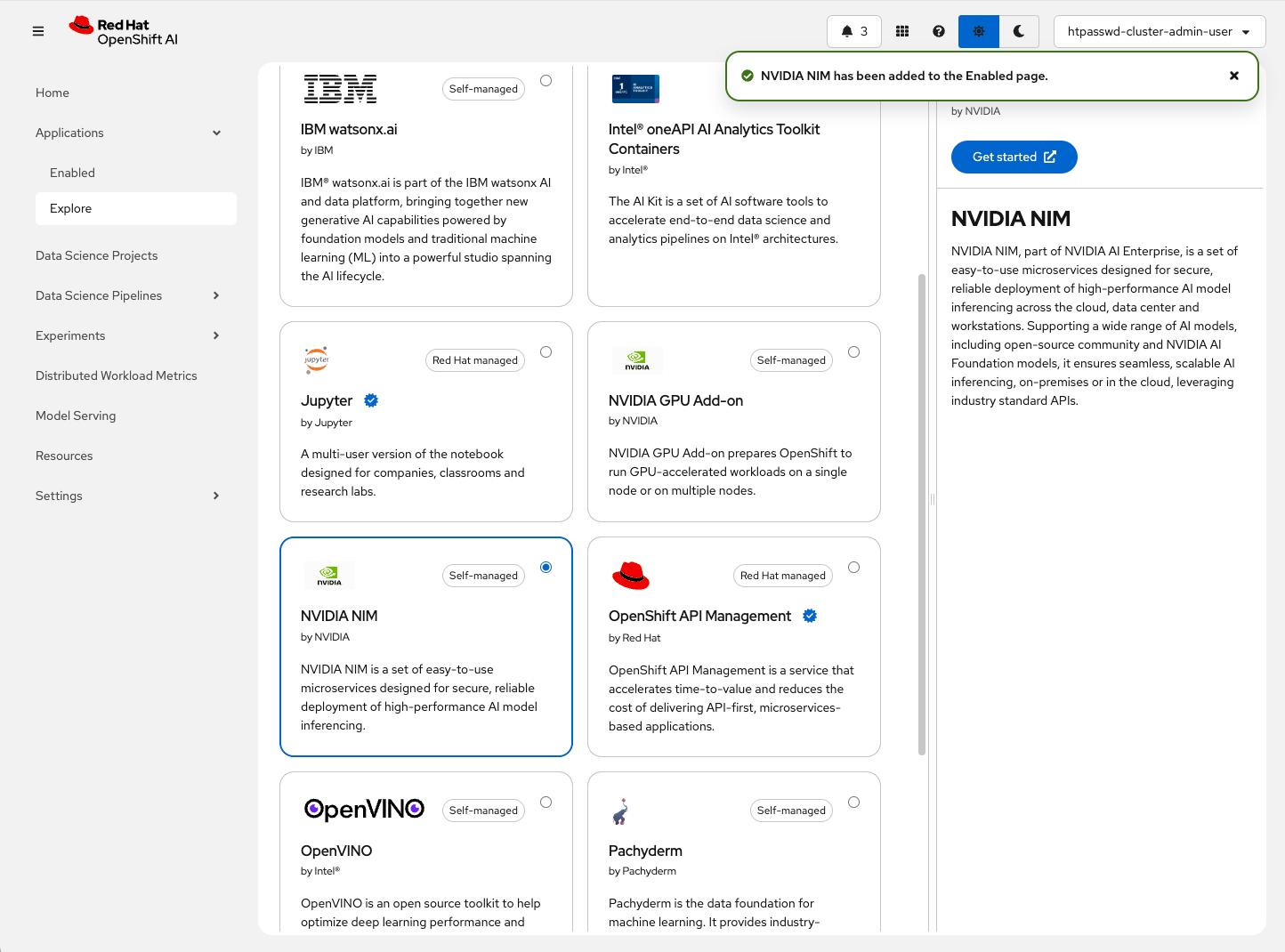Viewport: 1285px width, 952px height.
Task: Click the Self-managed label on NVIDIA GPU Add-on
Action: [x=791, y=360]
